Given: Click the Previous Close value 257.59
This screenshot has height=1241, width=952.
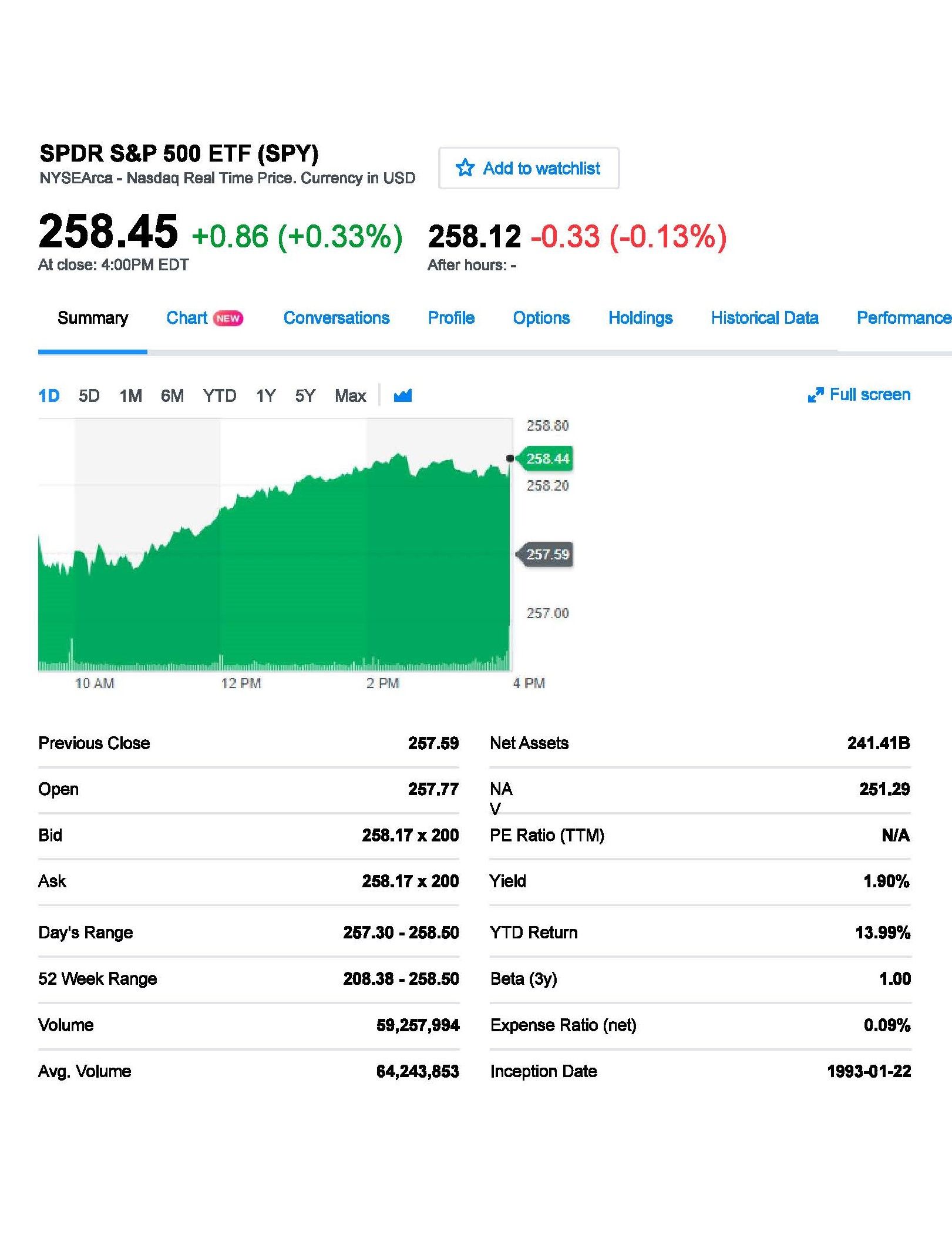Looking at the screenshot, I should pyautogui.click(x=433, y=743).
